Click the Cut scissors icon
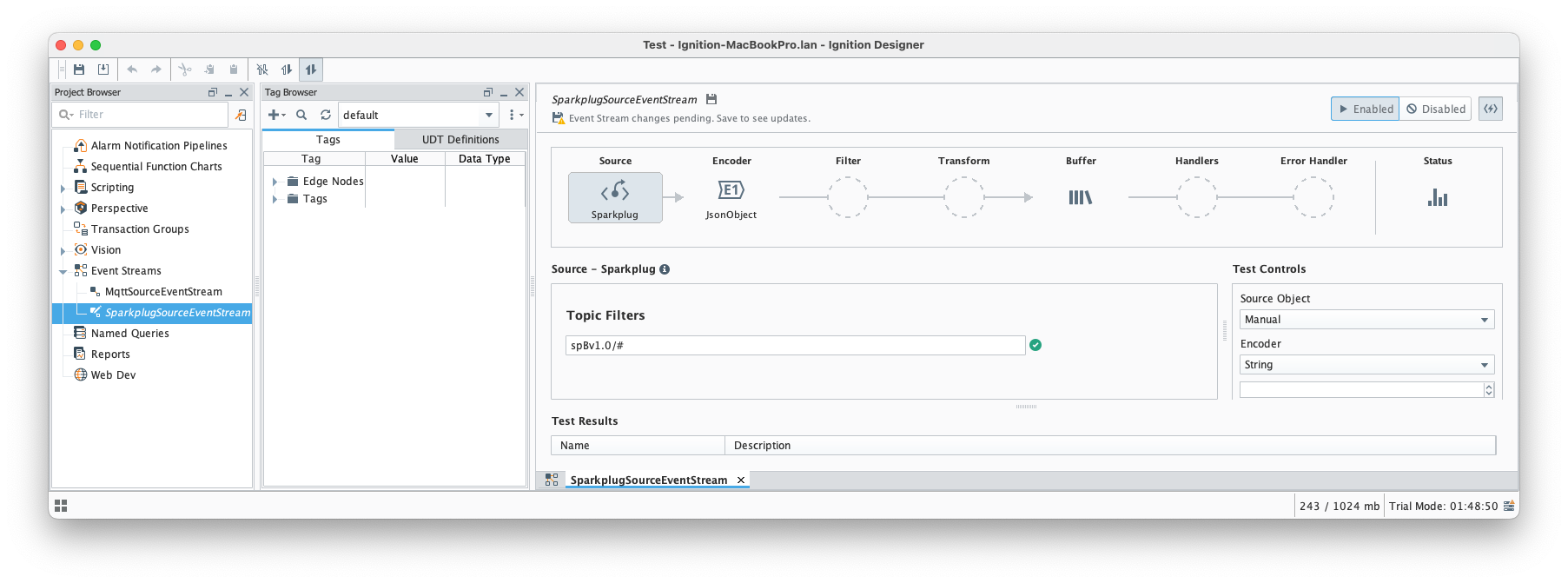 [185, 70]
